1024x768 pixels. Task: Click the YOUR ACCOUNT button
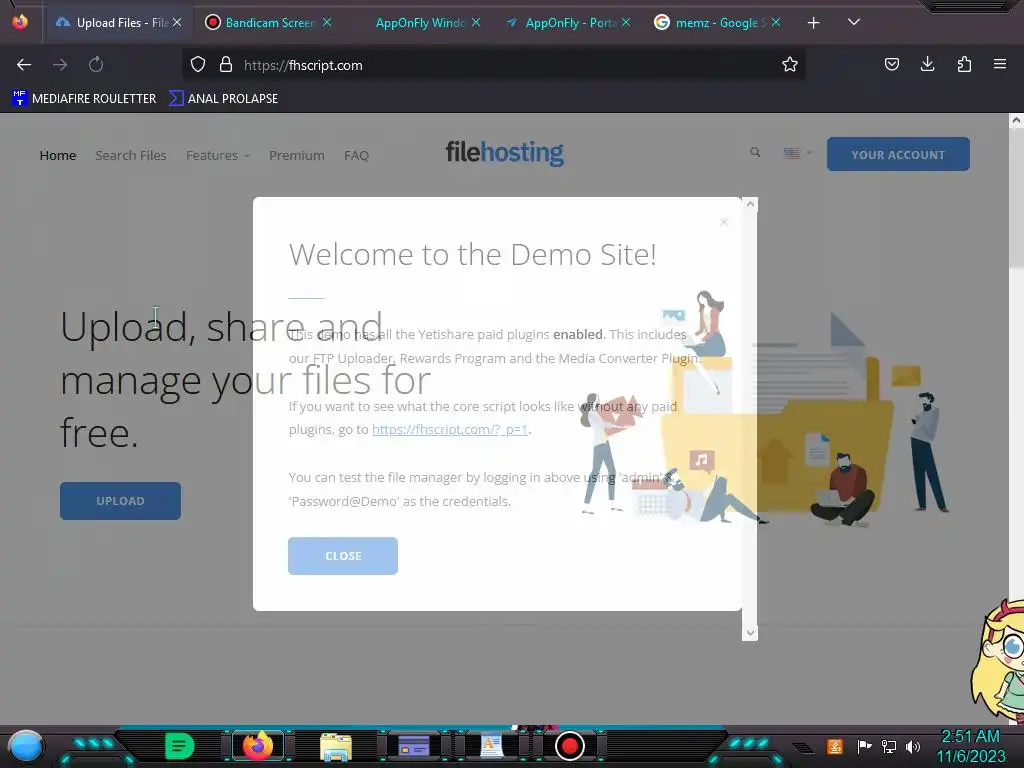pyautogui.click(x=898, y=154)
